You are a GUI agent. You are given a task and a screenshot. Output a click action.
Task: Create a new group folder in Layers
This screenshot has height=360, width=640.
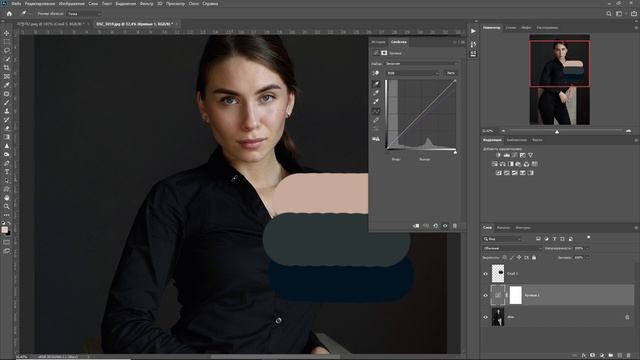coord(611,356)
